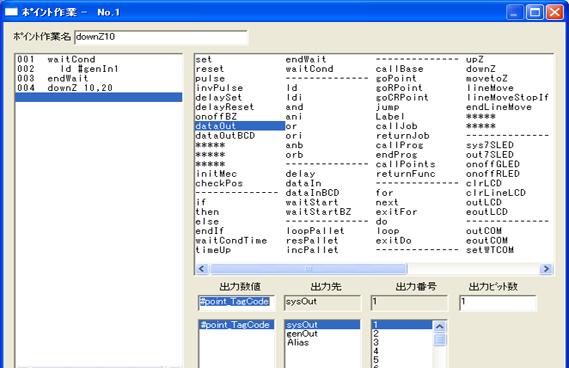Click the 出力ビット数 input field
The image size is (569, 368).
click(498, 303)
